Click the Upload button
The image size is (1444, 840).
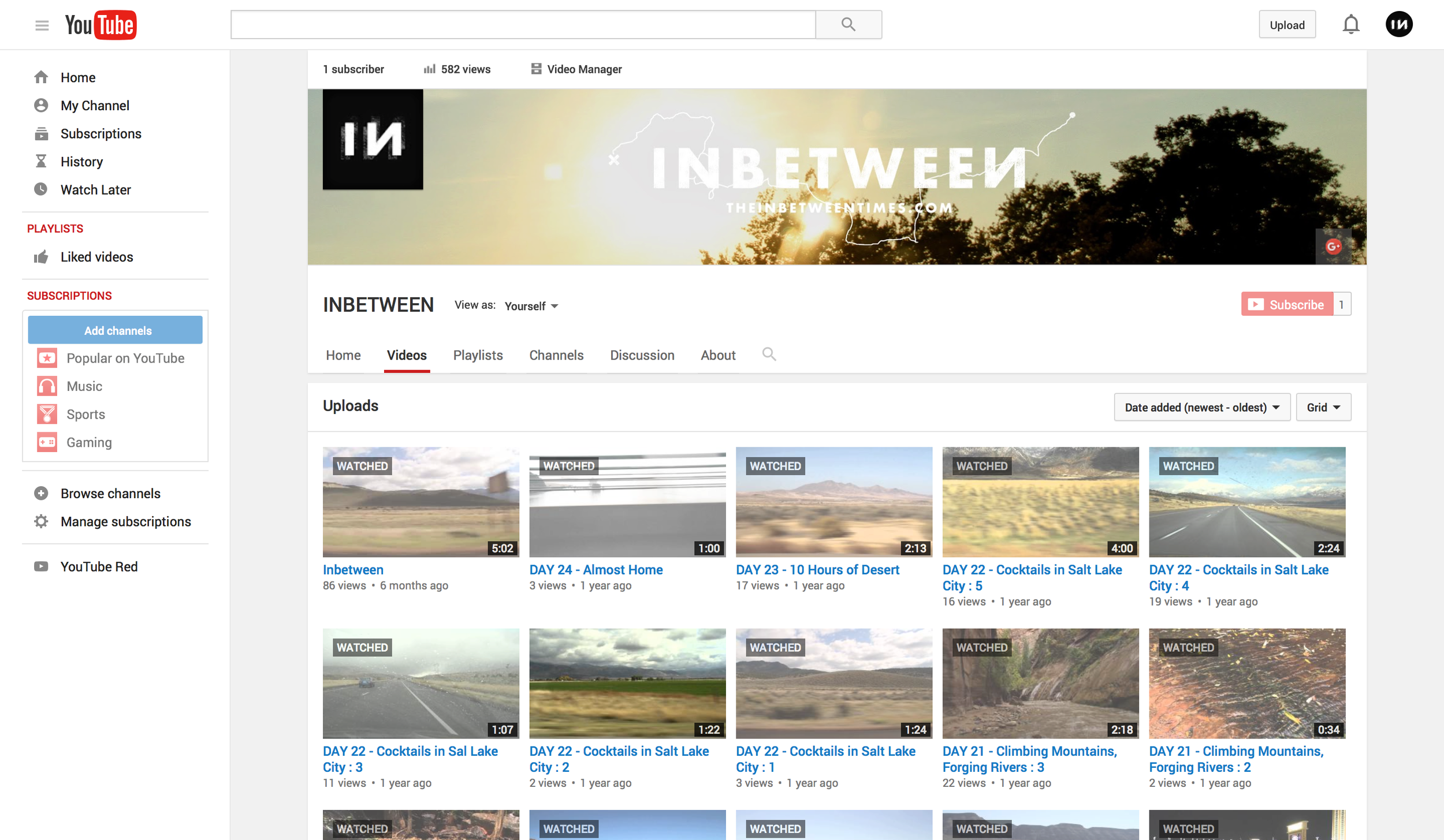coord(1287,25)
